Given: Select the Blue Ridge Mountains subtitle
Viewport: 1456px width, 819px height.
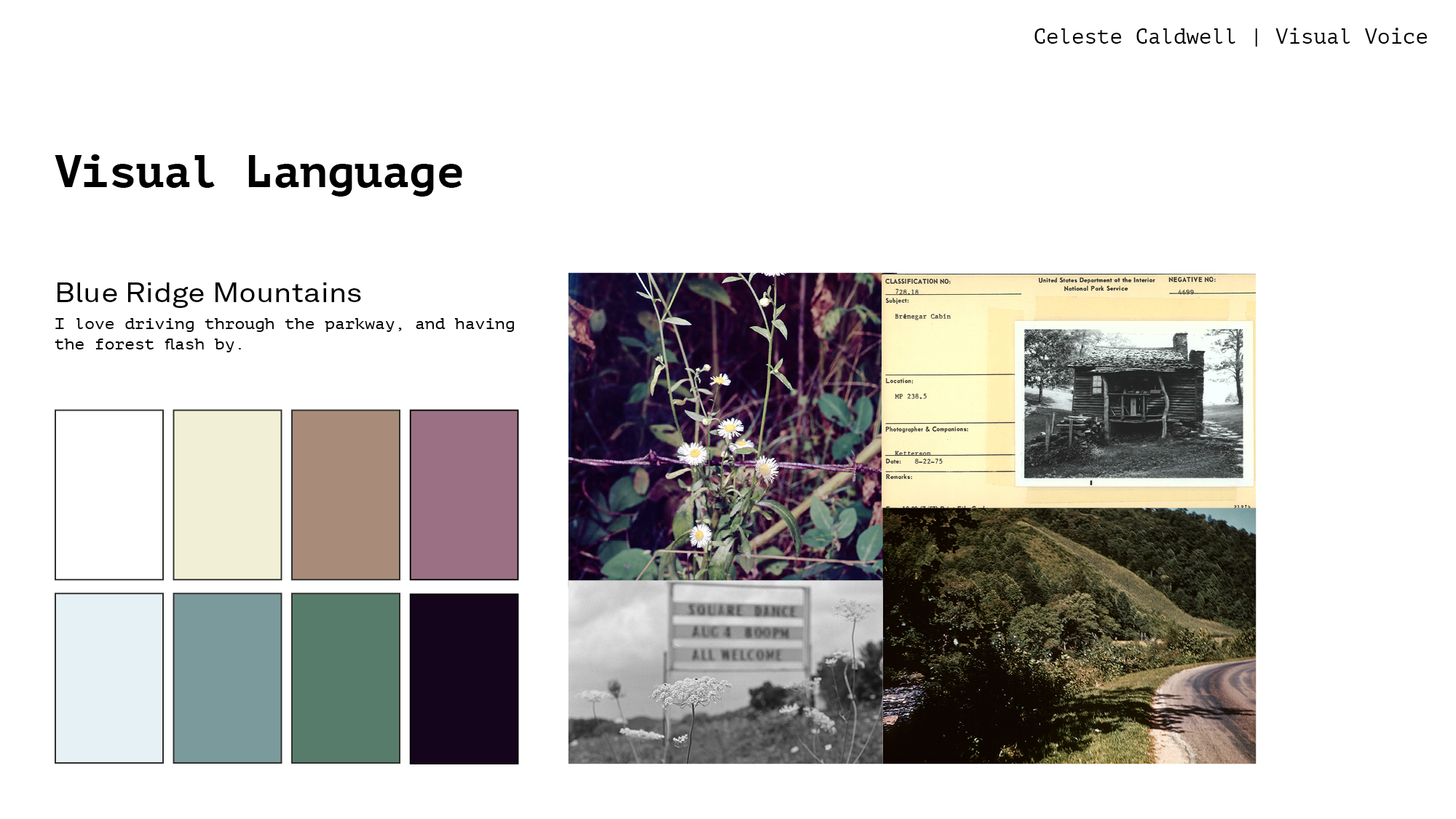Looking at the screenshot, I should [208, 293].
